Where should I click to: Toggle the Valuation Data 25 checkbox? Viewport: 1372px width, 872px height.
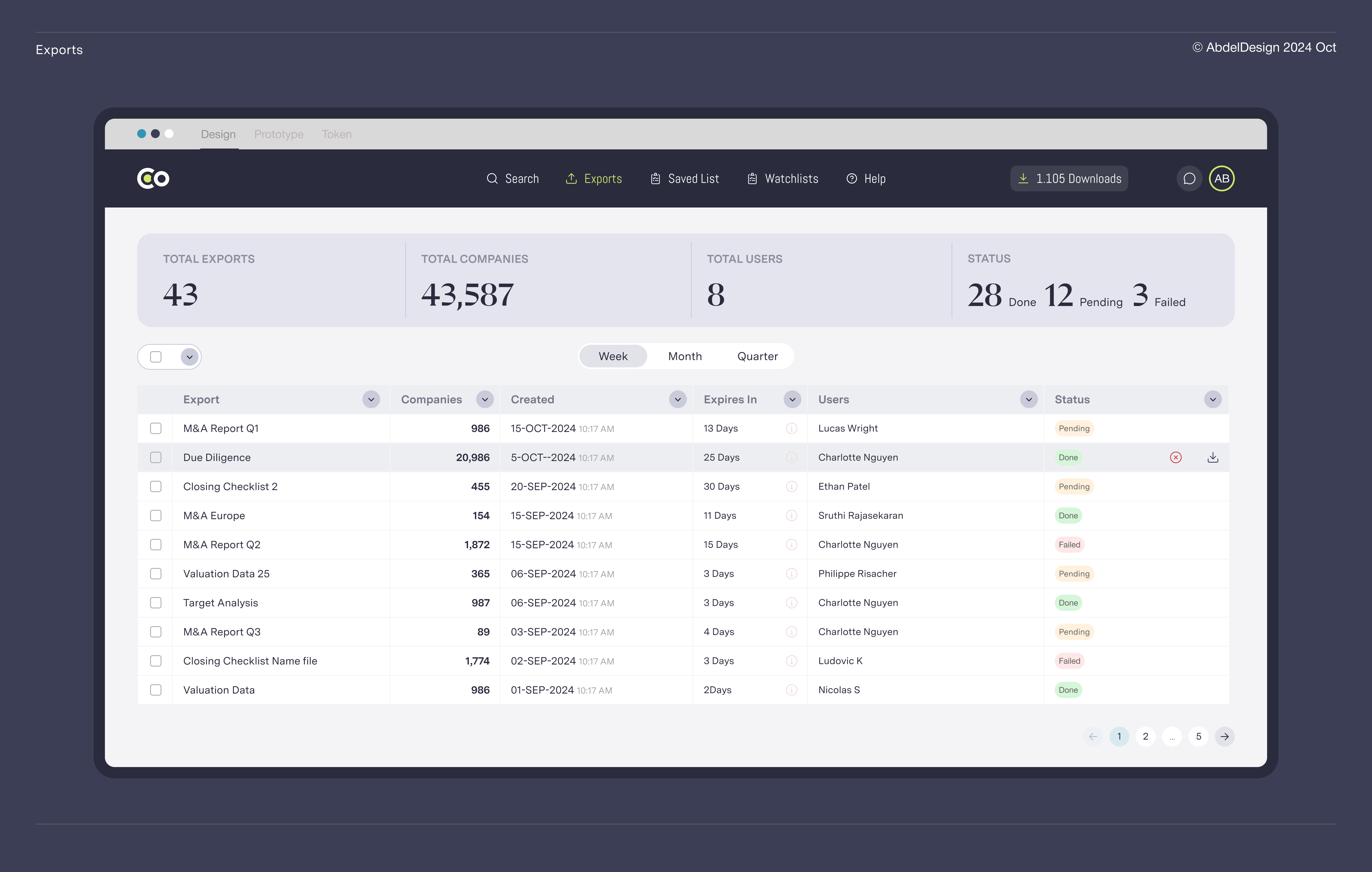[x=155, y=574]
